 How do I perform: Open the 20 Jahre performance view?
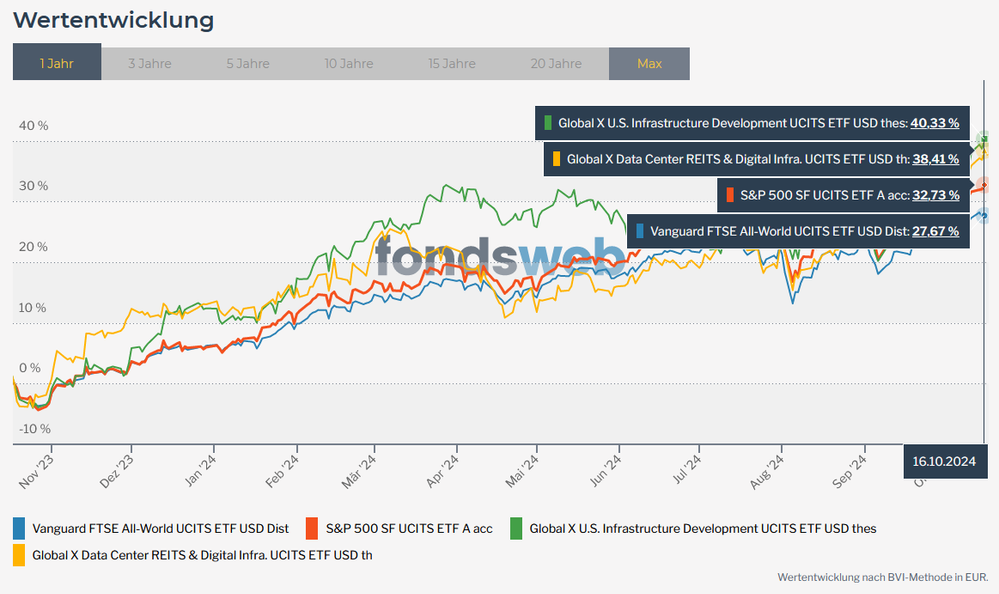pyautogui.click(x=556, y=64)
